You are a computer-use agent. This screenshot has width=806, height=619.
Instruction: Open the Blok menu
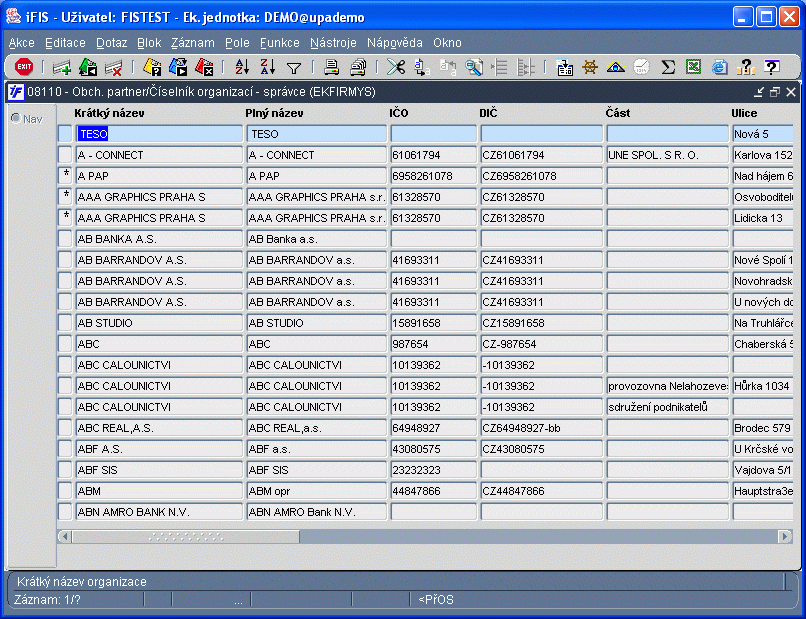point(149,43)
